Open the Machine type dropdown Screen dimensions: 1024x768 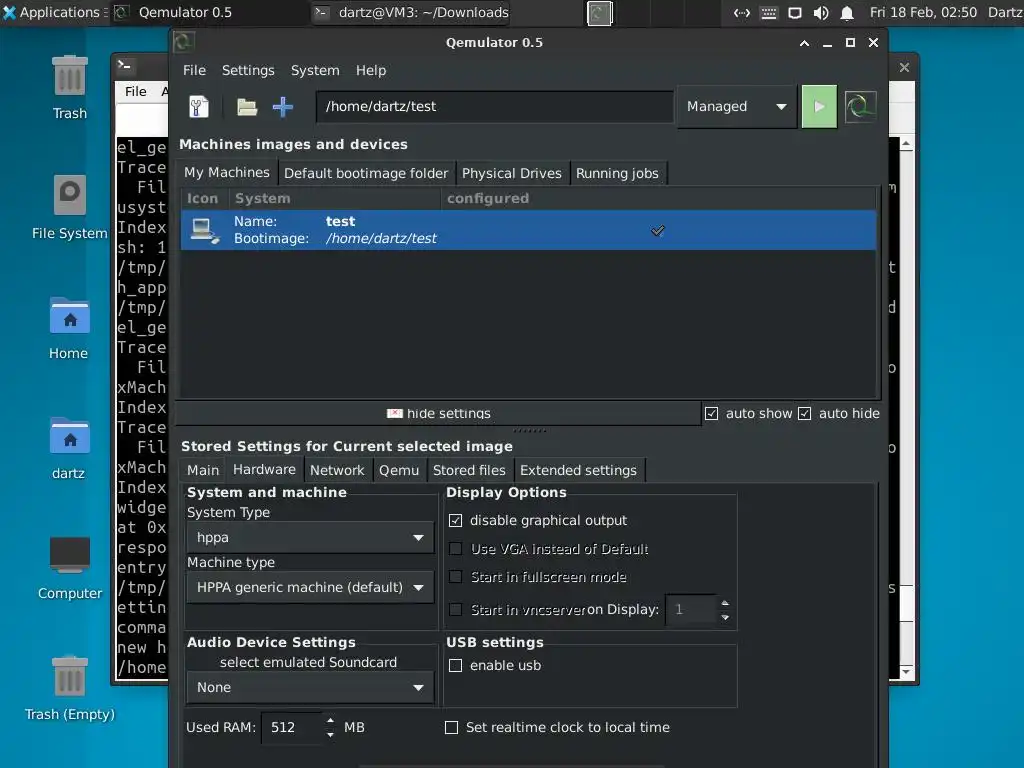click(310, 587)
